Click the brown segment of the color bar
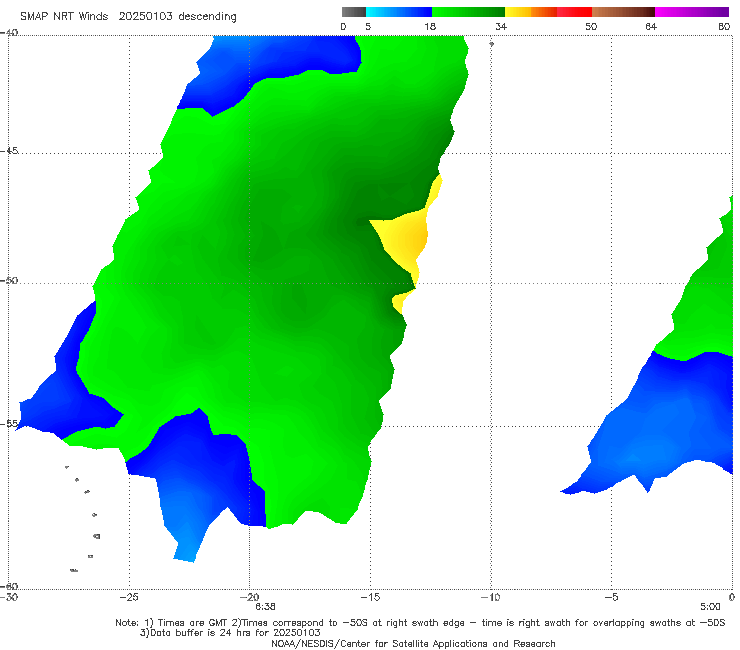This screenshot has width=740, height=650. [x=623, y=12]
